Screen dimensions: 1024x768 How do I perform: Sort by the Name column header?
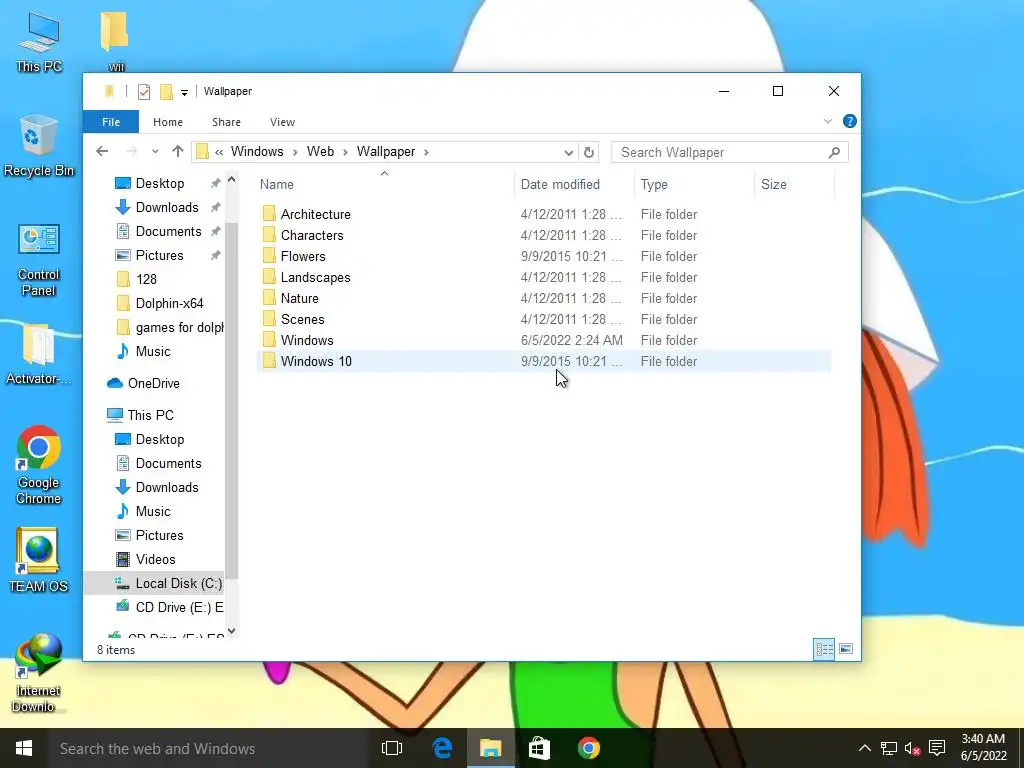tap(384, 184)
